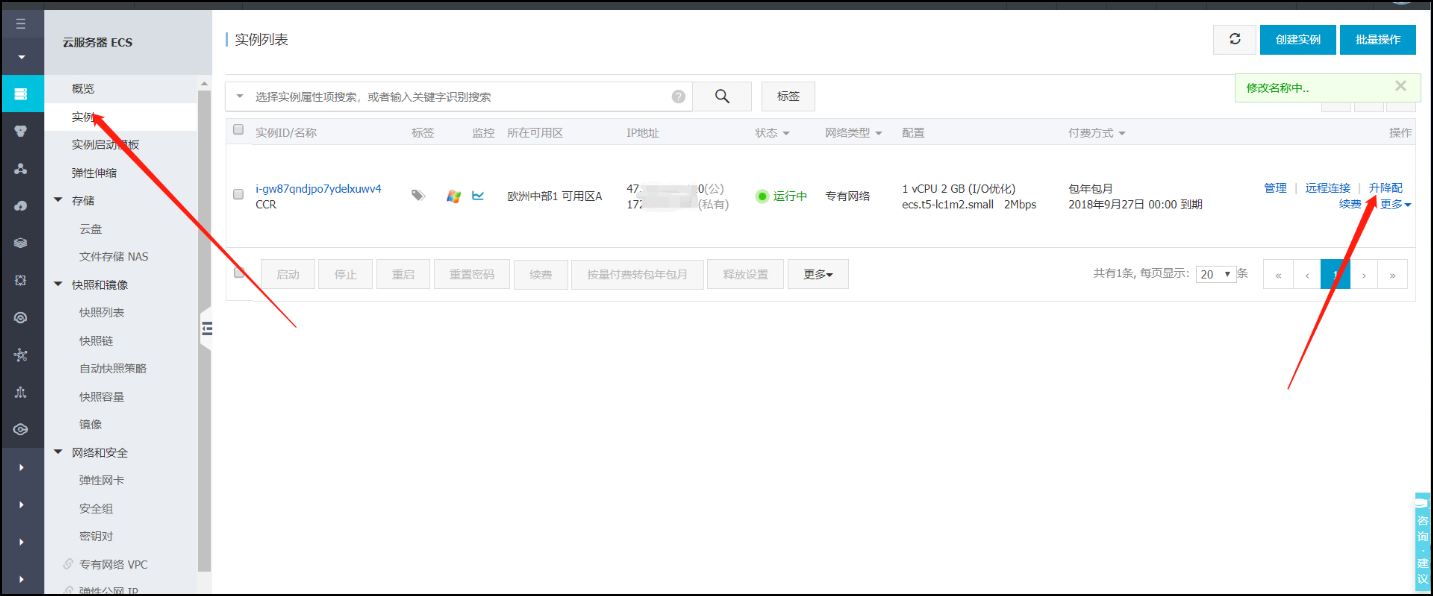Image resolution: width=1433 pixels, height=596 pixels.
Task: Click the refresh instance list icon button
Action: 1234,39
